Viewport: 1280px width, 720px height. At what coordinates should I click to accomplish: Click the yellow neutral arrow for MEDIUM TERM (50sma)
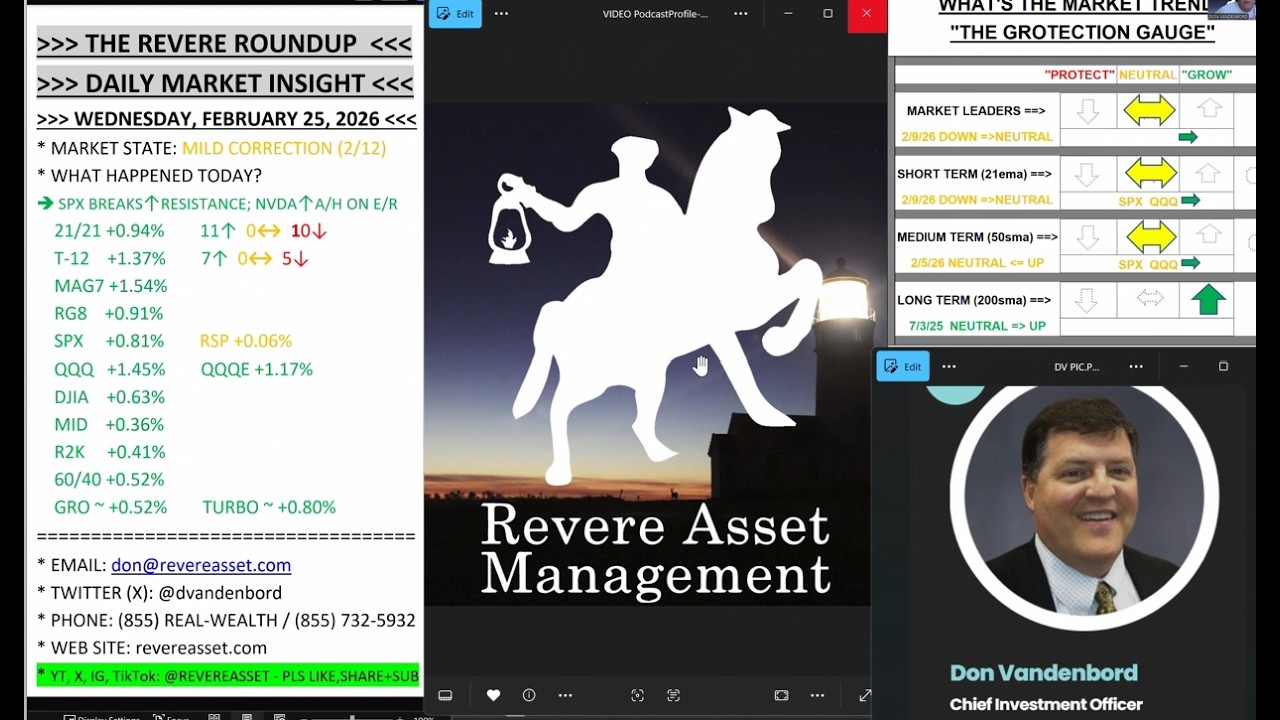click(x=1151, y=237)
